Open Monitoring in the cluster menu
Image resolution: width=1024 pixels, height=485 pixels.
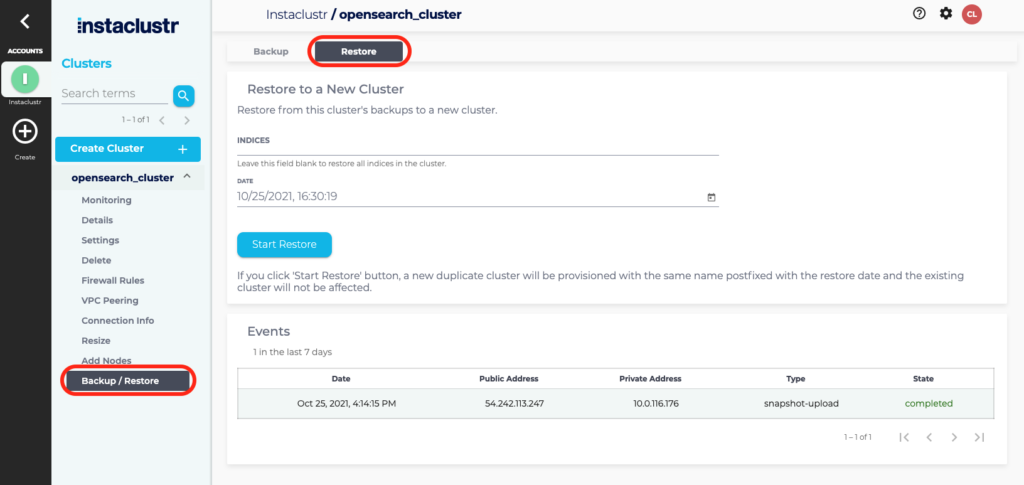click(x=106, y=200)
